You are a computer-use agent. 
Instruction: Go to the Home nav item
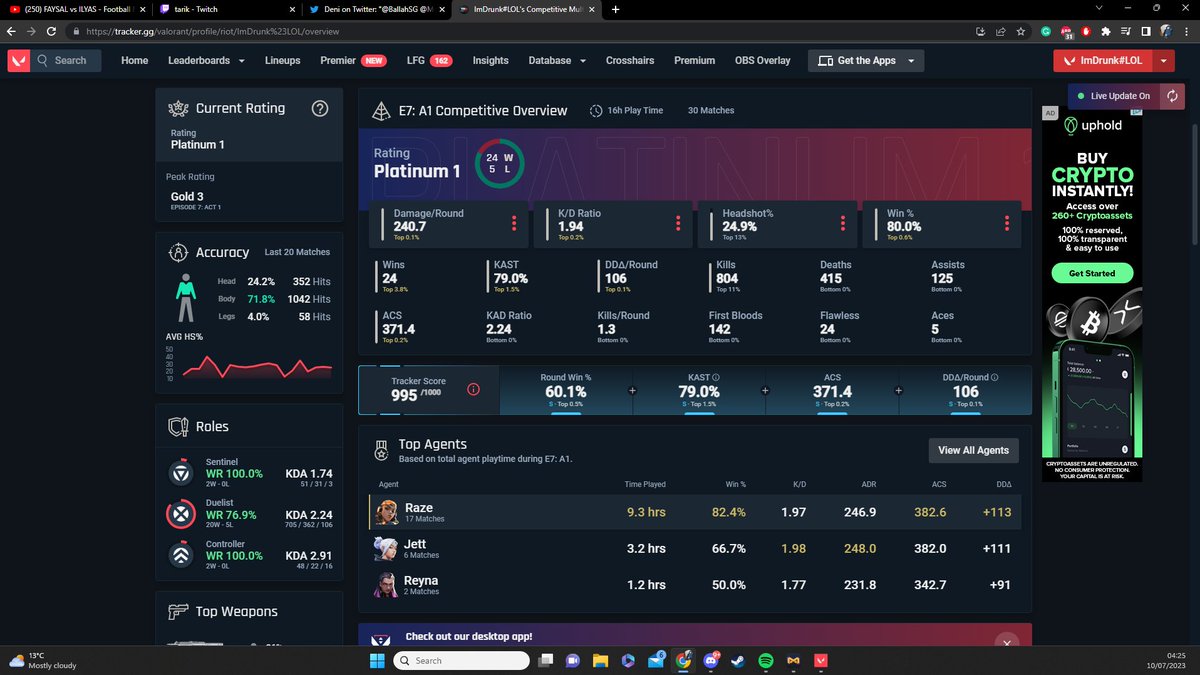134,60
